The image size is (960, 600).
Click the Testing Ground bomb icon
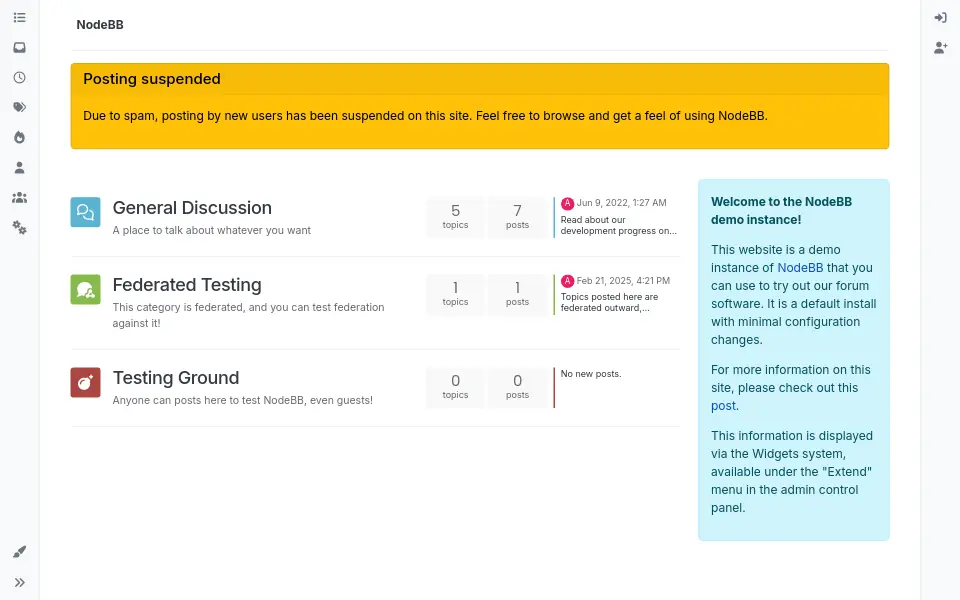85,382
